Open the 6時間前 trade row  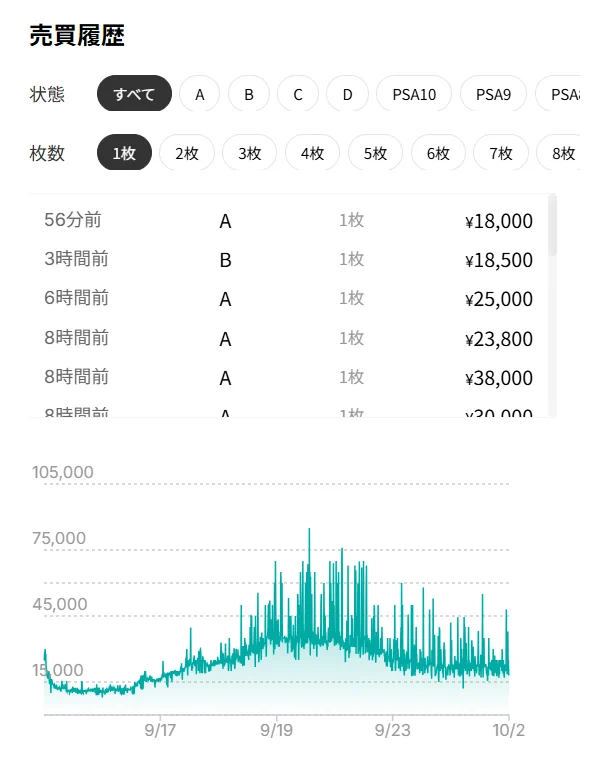288,298
